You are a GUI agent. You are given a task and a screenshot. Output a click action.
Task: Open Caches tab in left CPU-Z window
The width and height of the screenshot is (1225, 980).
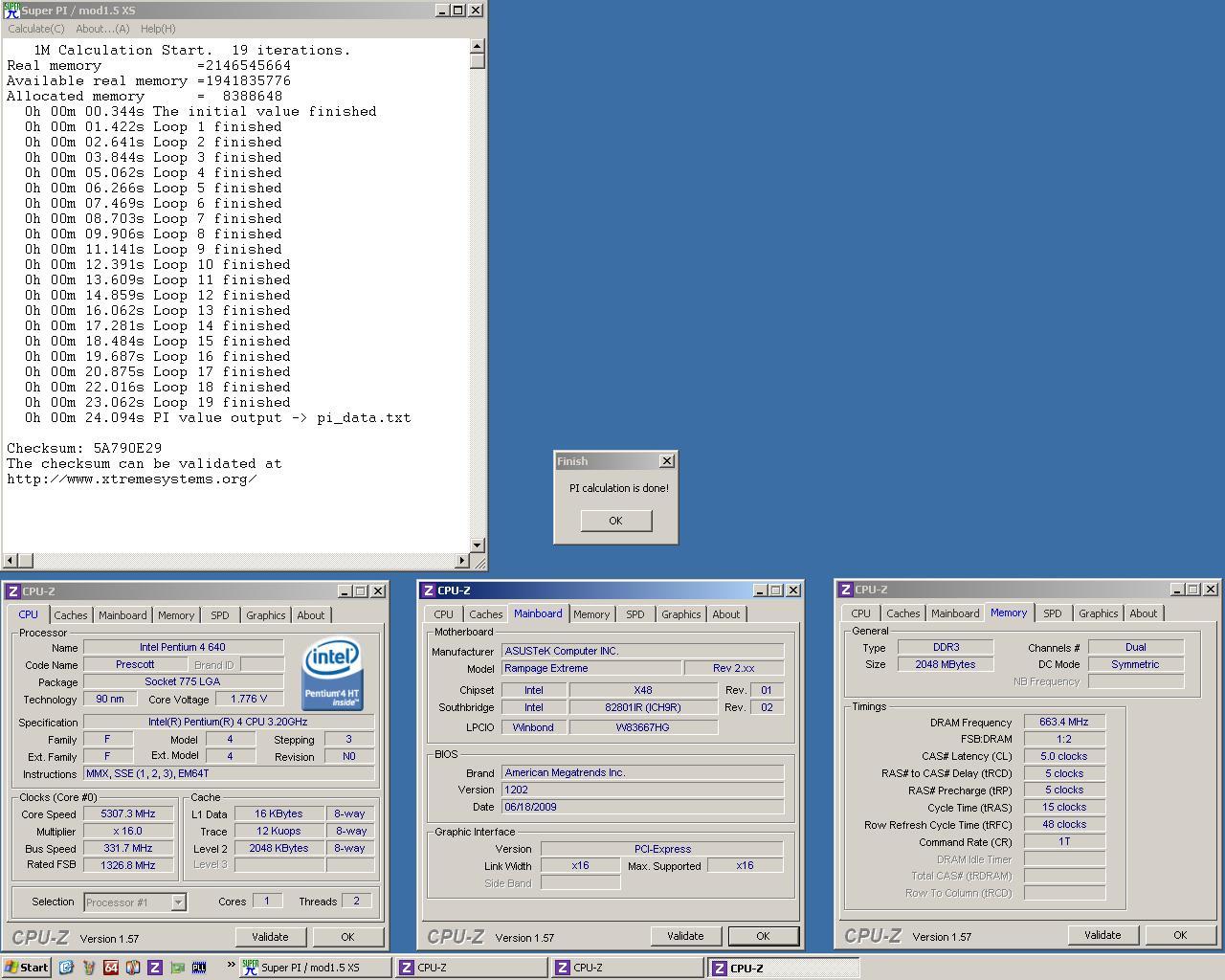[x=70, y=615]
